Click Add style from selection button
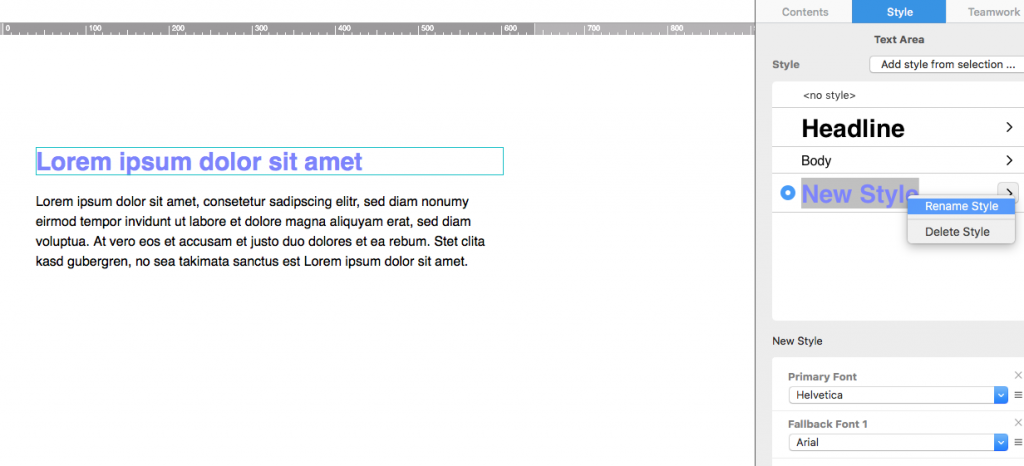 tap(947, 65)
